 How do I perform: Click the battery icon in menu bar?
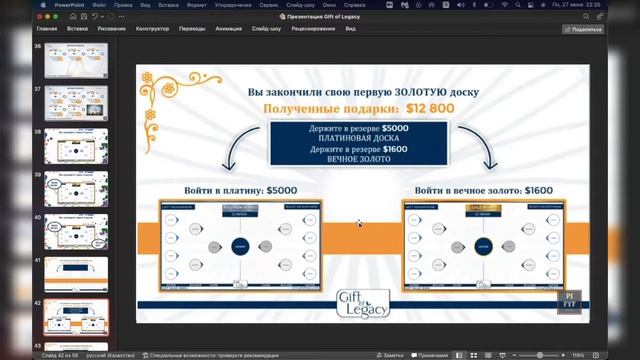click(489, 5)
